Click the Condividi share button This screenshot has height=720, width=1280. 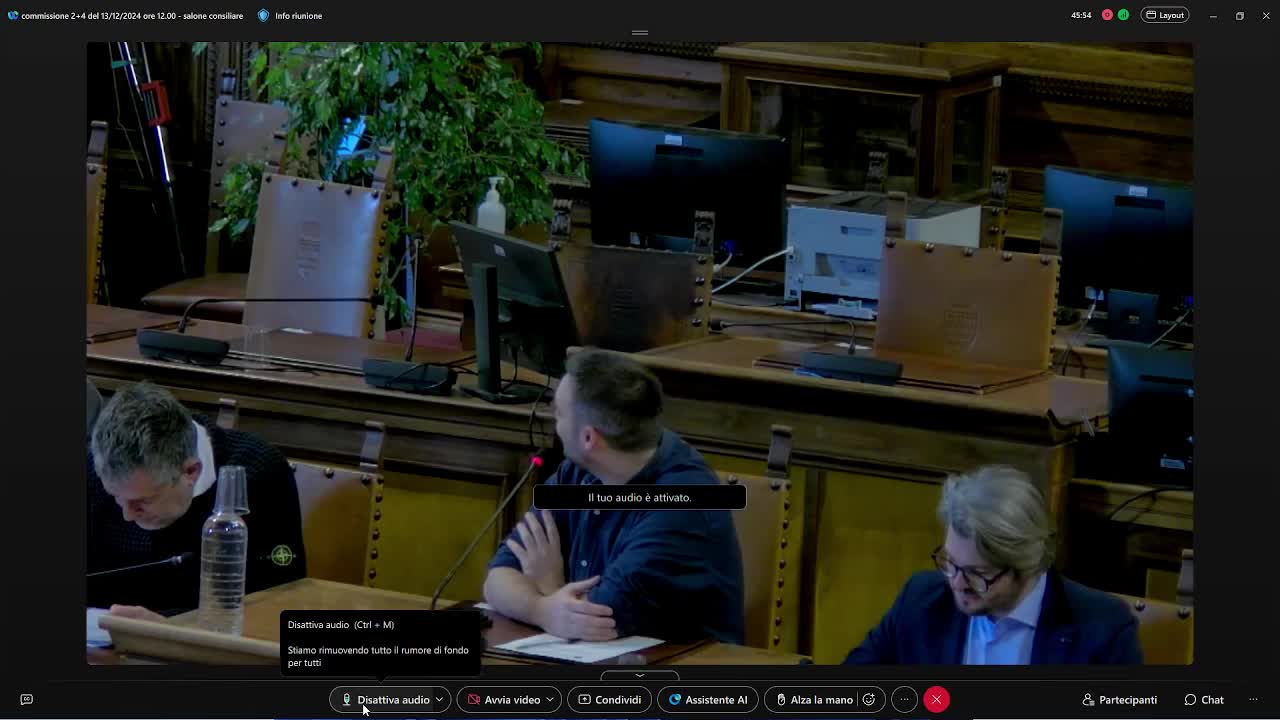coord(609,700)
